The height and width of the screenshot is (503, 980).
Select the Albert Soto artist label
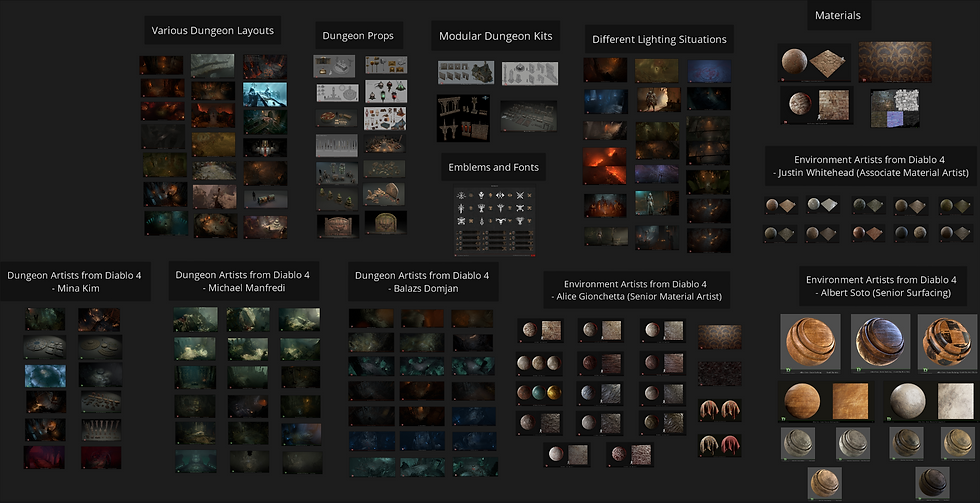tap(881, 286)
